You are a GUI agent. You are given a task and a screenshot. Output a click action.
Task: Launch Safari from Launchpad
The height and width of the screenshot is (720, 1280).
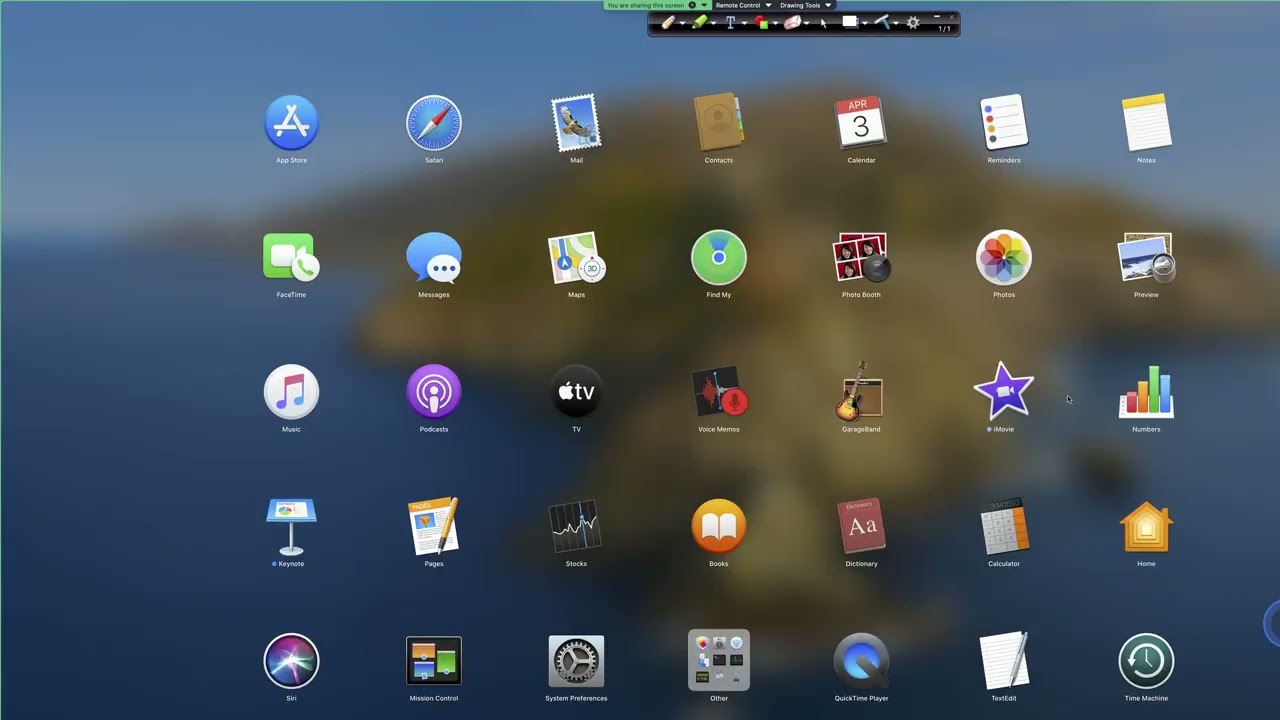pyautogui.click(x=434, y=122)
